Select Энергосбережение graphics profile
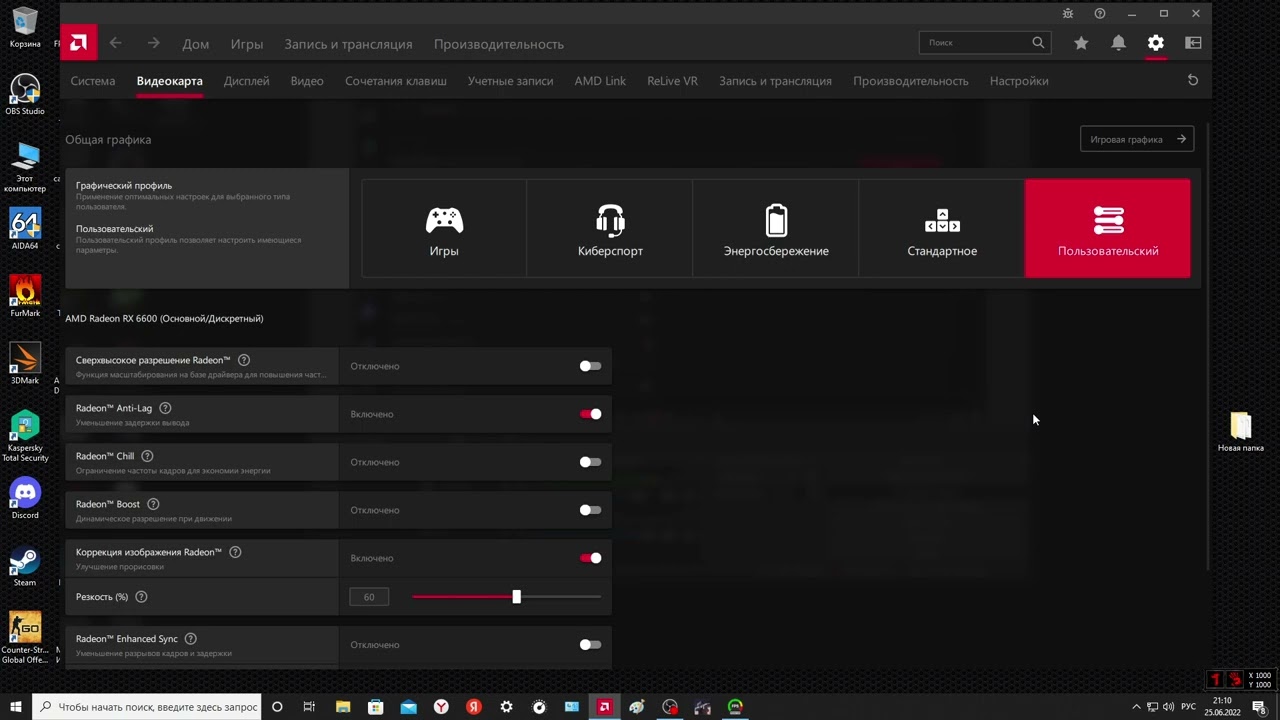 pyautogui.click(x=776, y=229)
